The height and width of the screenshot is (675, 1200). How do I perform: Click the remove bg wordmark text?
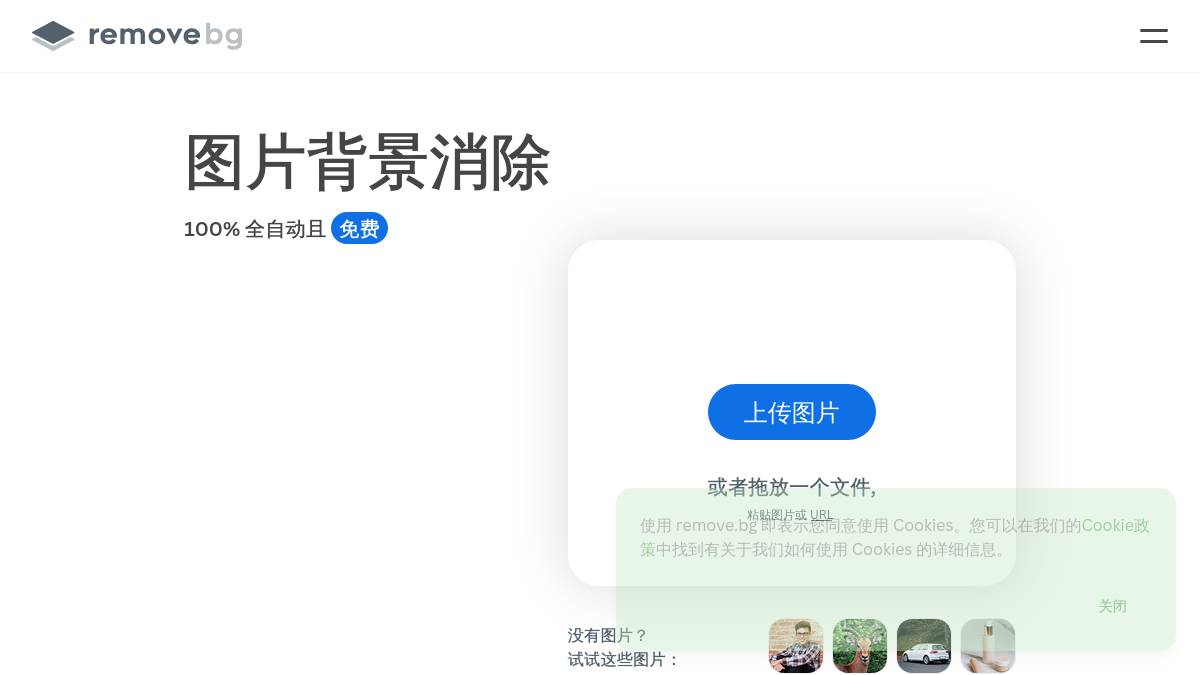pos(165,36)
